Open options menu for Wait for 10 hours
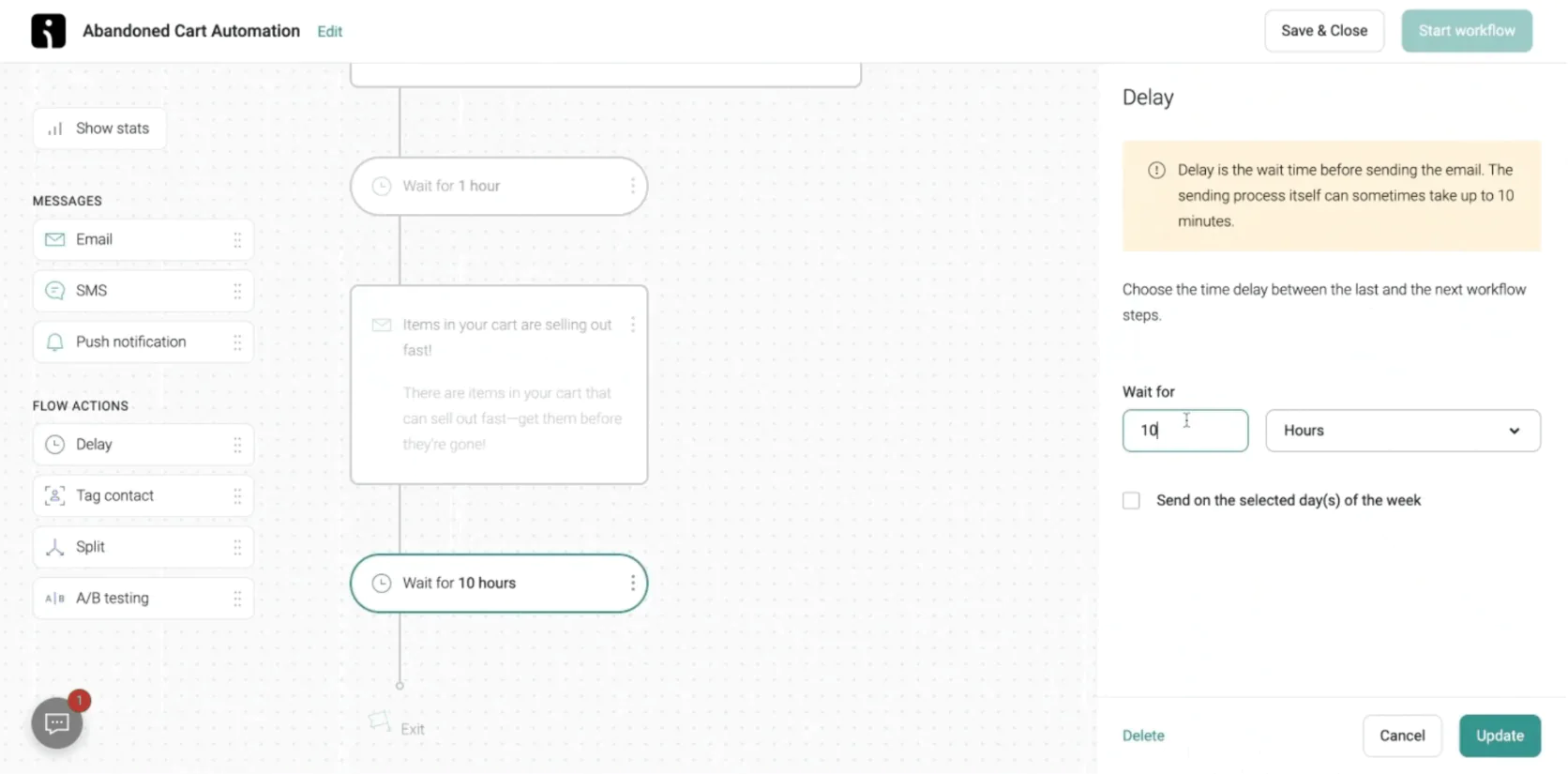 (x=633, y=584)
